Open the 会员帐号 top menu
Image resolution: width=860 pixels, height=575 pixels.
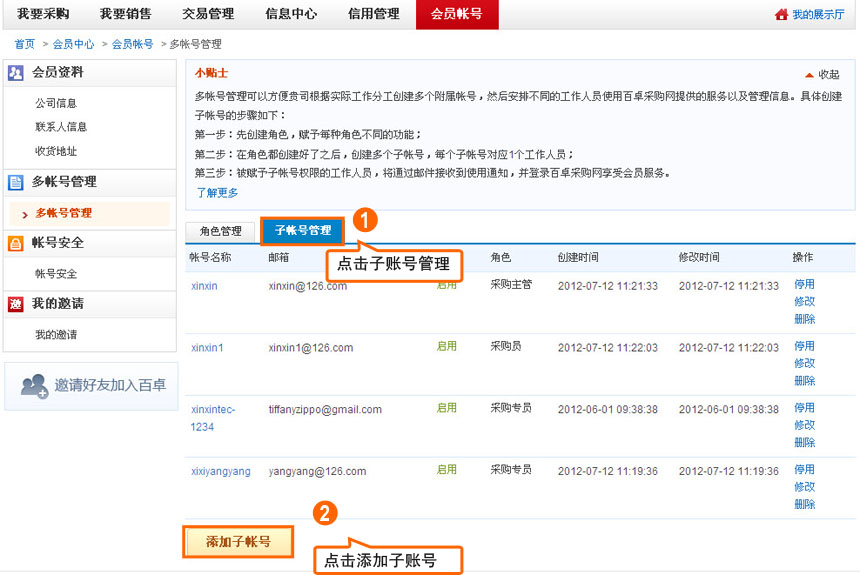pyautogui.click(x=456, y=14)
